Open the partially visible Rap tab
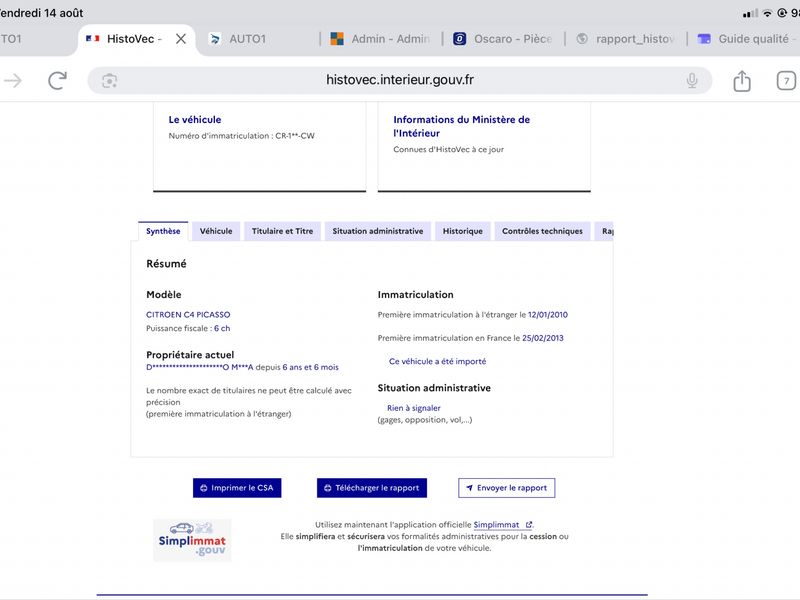The image size is (800, 600). 605,231
